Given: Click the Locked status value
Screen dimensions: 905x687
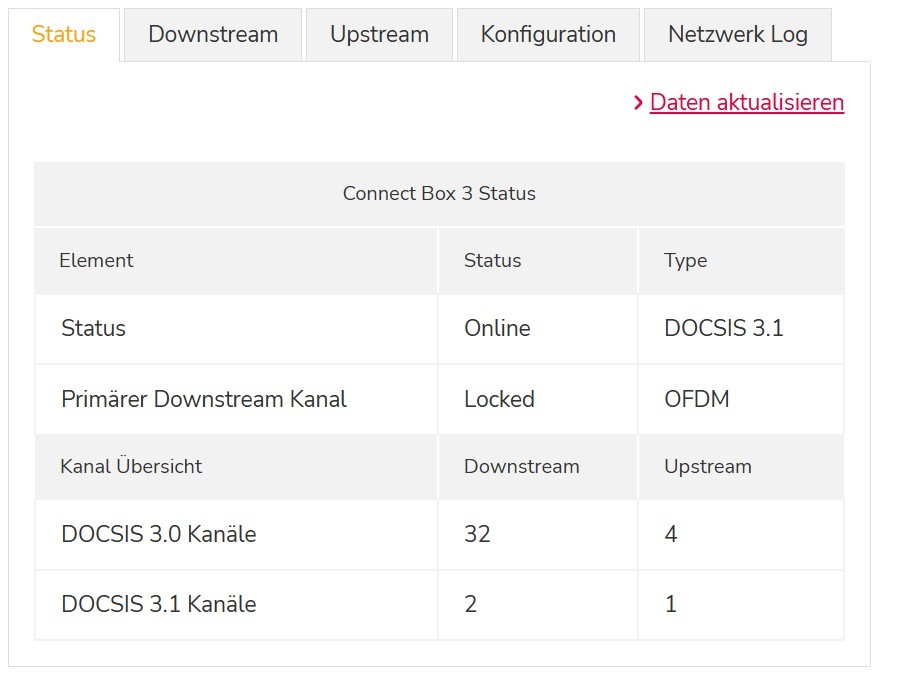Looking at the screenshot, I should (499, 399).
